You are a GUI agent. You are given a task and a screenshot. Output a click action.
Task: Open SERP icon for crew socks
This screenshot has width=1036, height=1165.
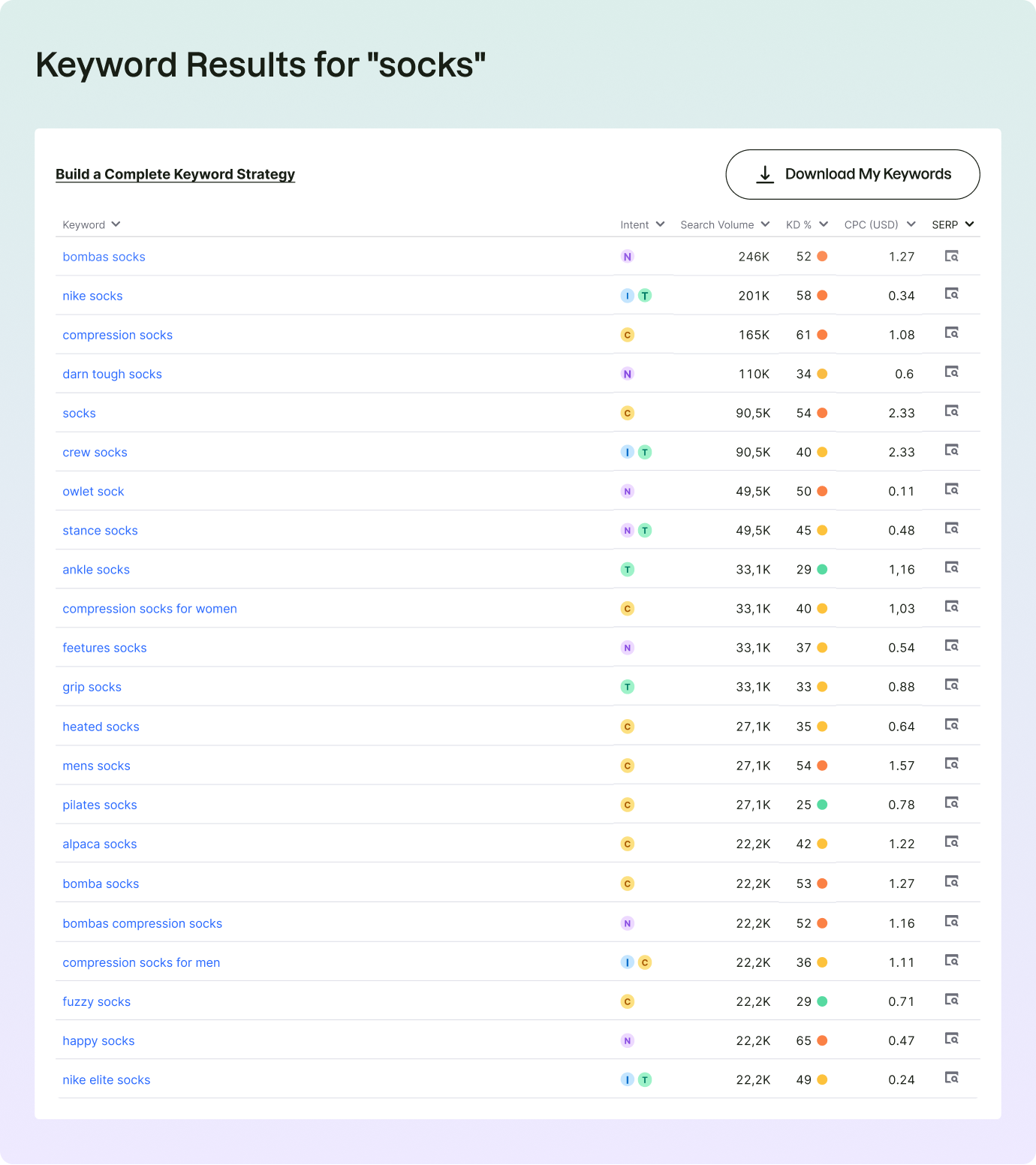pyautogui.click(x=951, y=450)
